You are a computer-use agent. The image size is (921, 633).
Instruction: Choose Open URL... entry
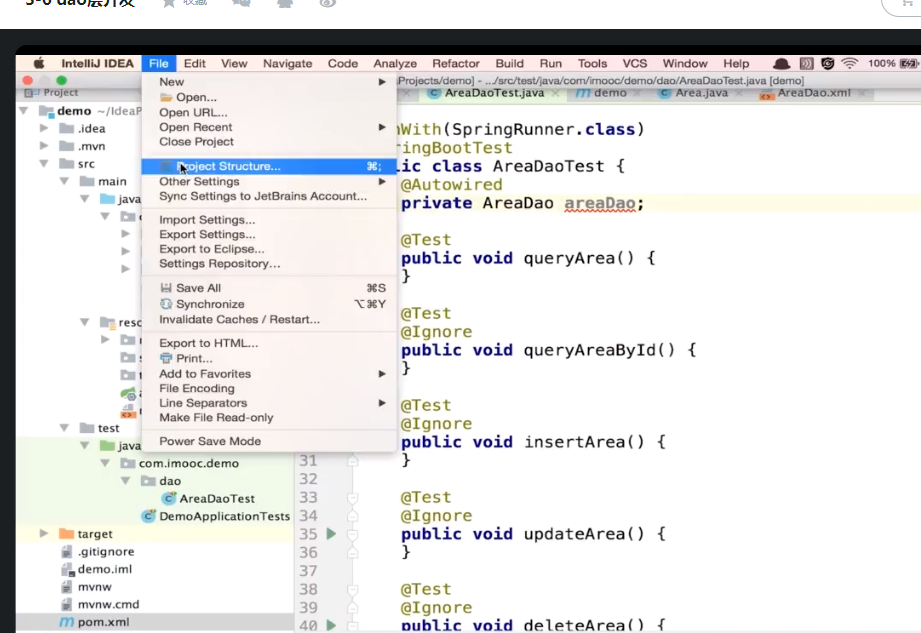coord(269,112)
